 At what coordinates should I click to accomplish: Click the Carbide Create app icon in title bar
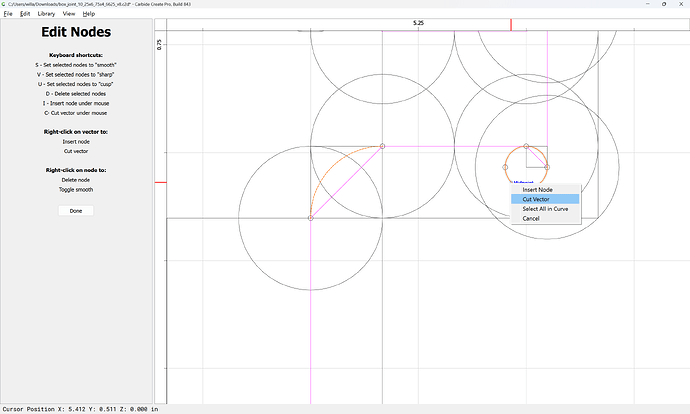(4, 4)
